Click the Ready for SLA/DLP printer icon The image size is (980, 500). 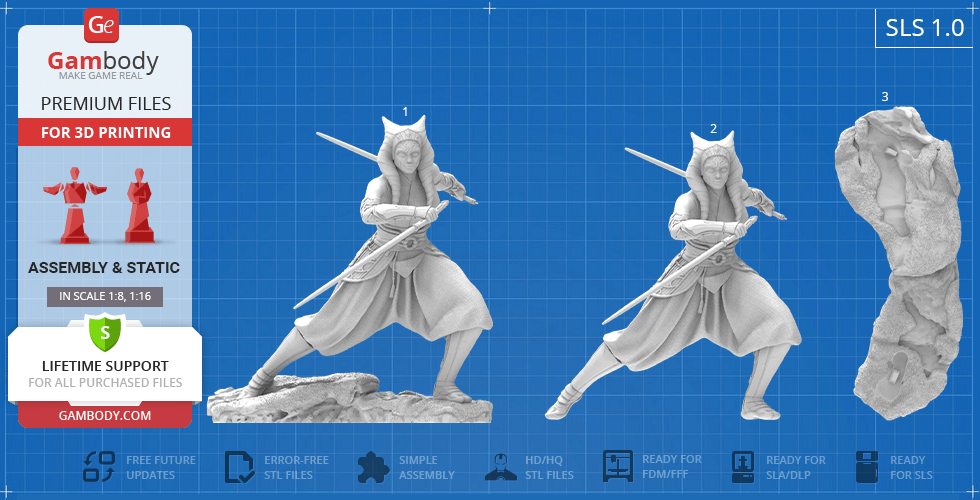click(x=742, y=467)
